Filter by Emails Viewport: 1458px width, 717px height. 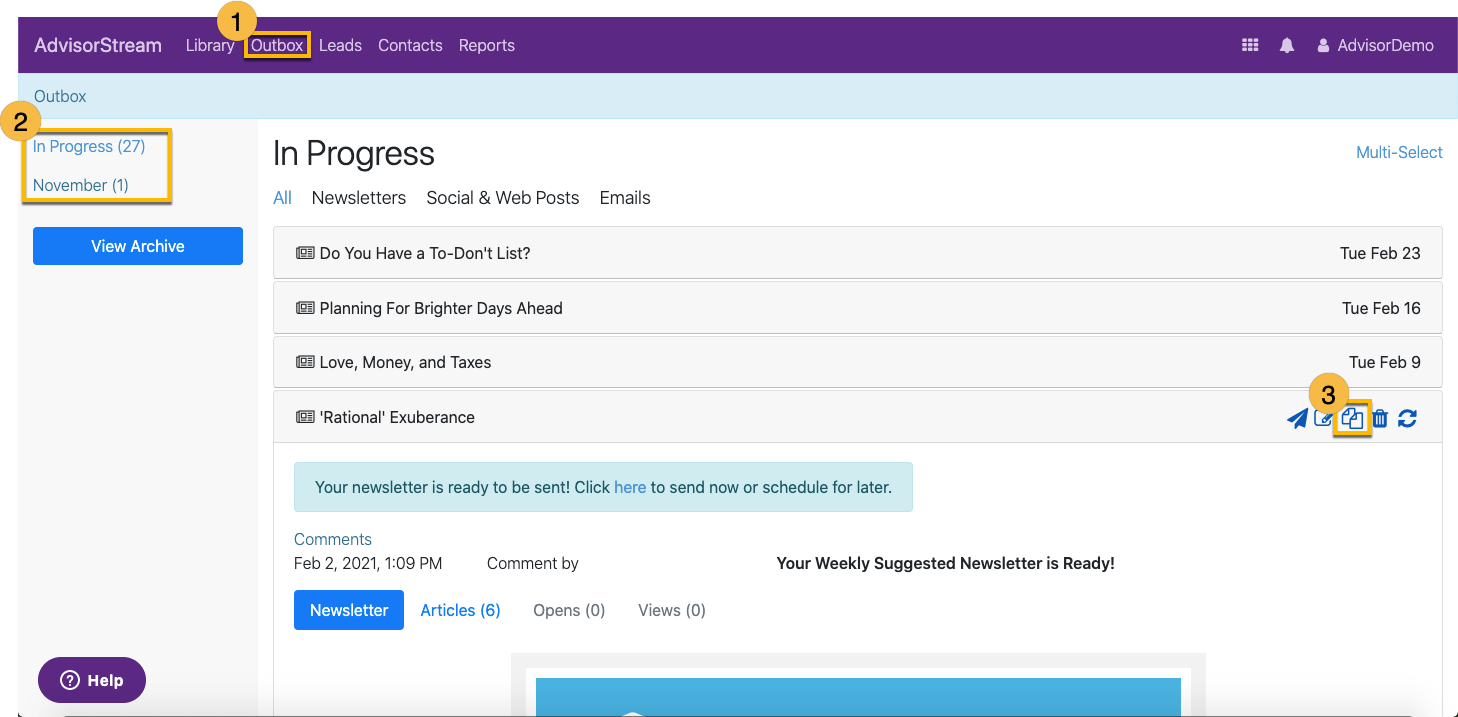625,198
